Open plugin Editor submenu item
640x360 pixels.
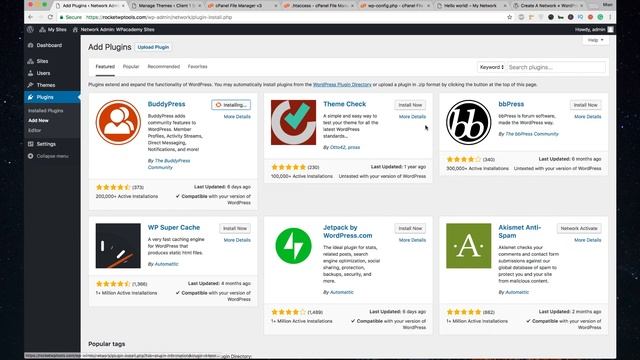[x=34, y=130]
